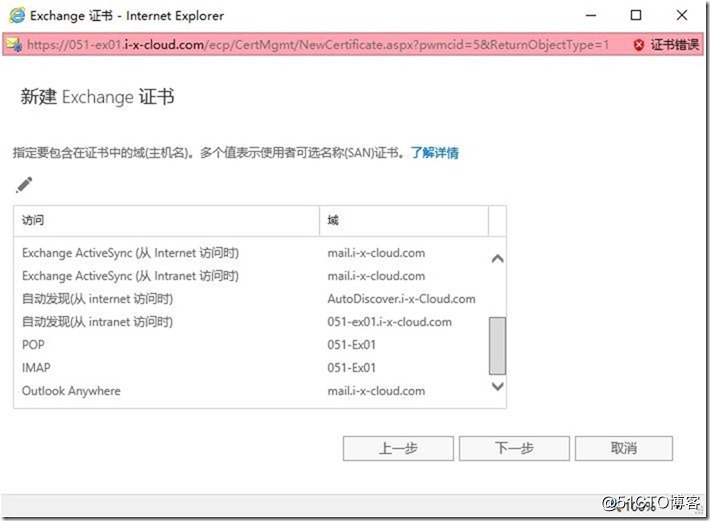Click the 下一步 next button
Screen dimensions: 710x521
514,448
